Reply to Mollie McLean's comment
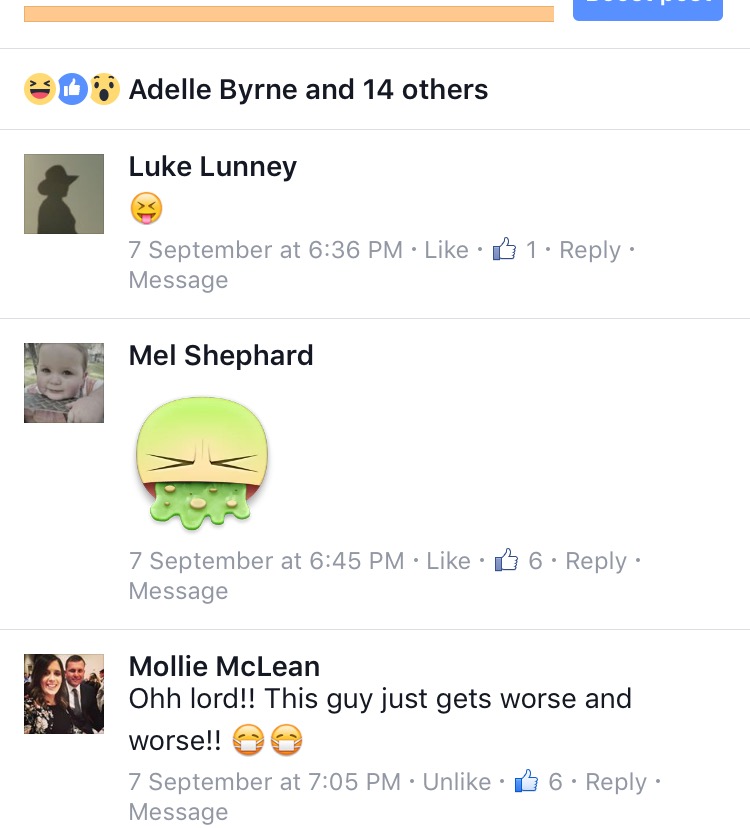This screenshot has height=828, width=750. click(x=616, y=783)
